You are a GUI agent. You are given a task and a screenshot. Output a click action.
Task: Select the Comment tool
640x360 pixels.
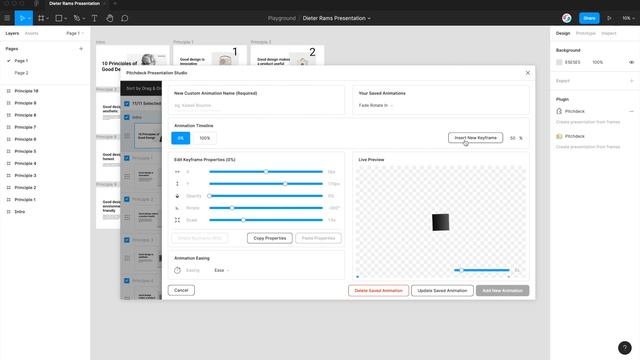pos(124,18)
